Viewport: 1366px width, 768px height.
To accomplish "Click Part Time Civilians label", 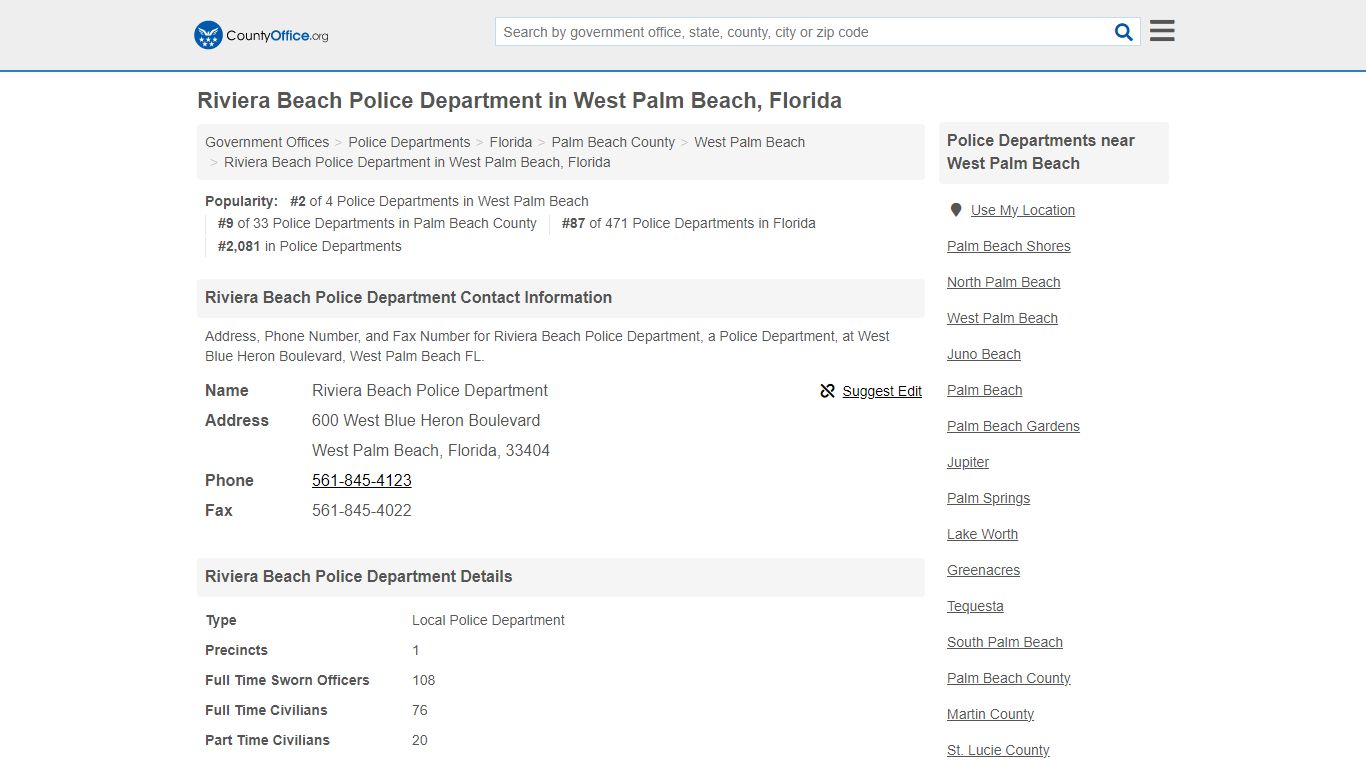I will 267,740.
